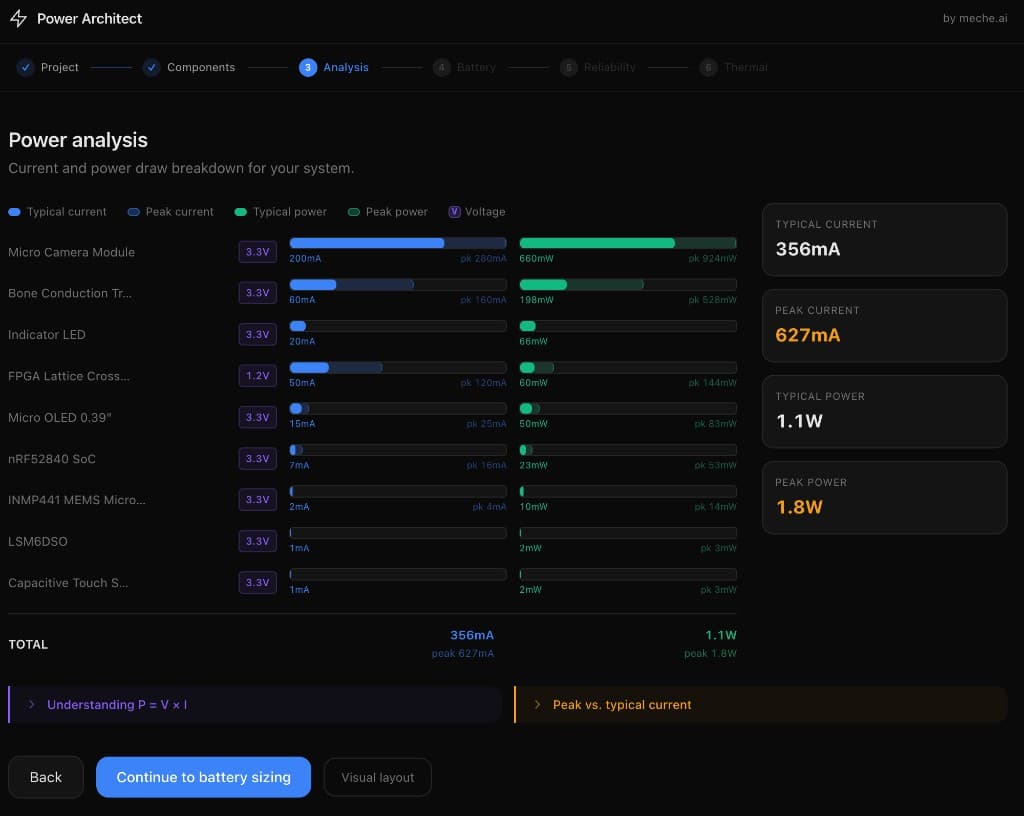The width and height of the screenshot is (1024, 816).
Task: Click the Thermal step circle icon
Action: 708,67
